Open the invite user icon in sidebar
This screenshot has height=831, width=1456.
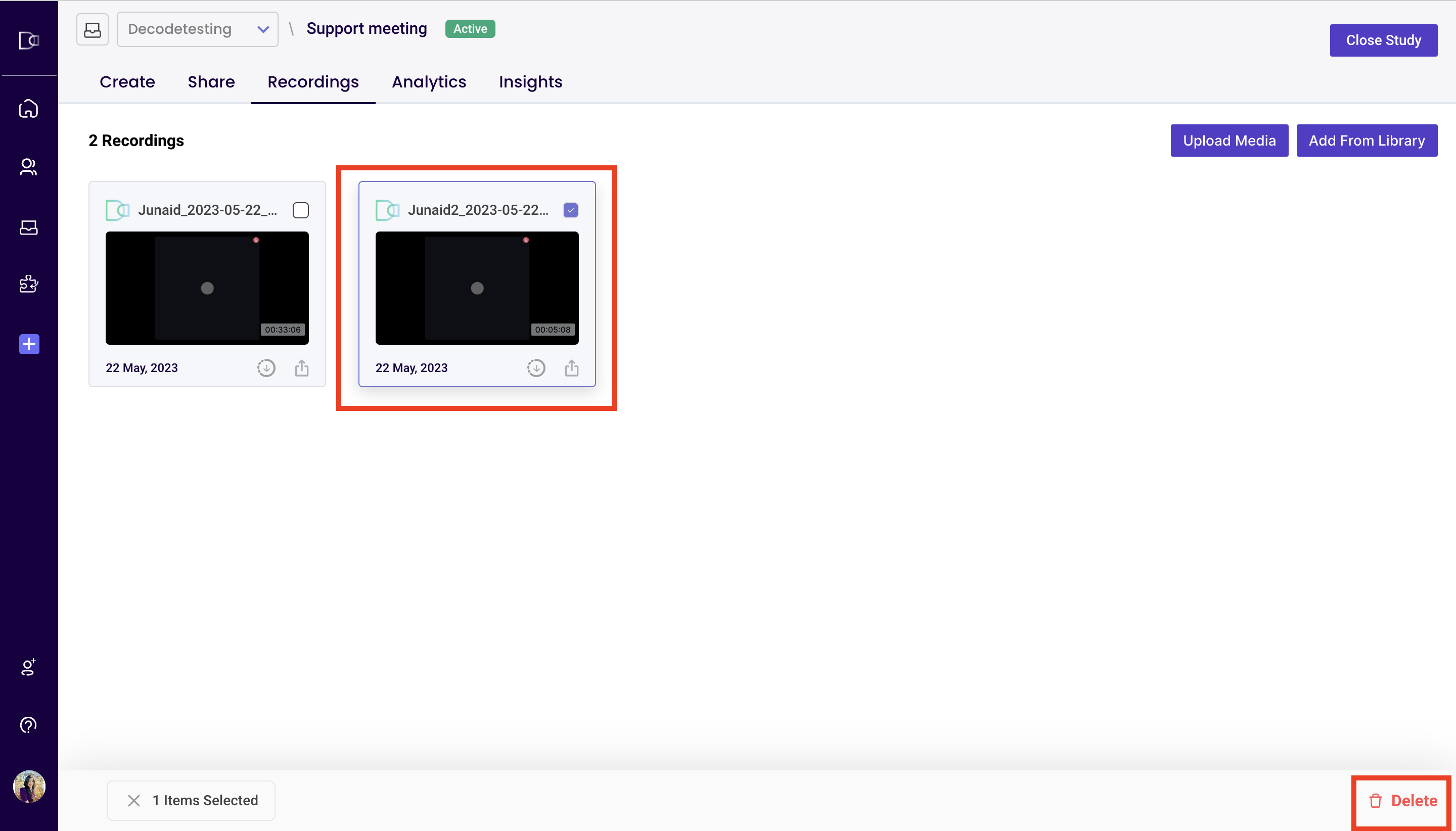pos(28,667)
